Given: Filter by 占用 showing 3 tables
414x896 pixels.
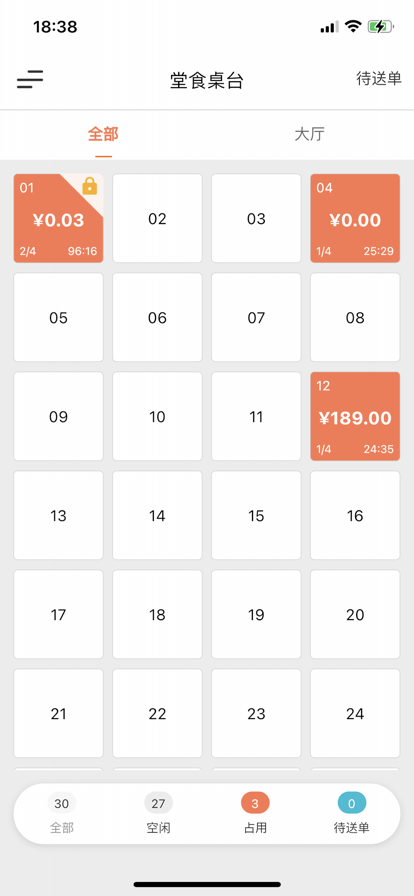Looking at the screenshot, I should [x=255, y=813].
